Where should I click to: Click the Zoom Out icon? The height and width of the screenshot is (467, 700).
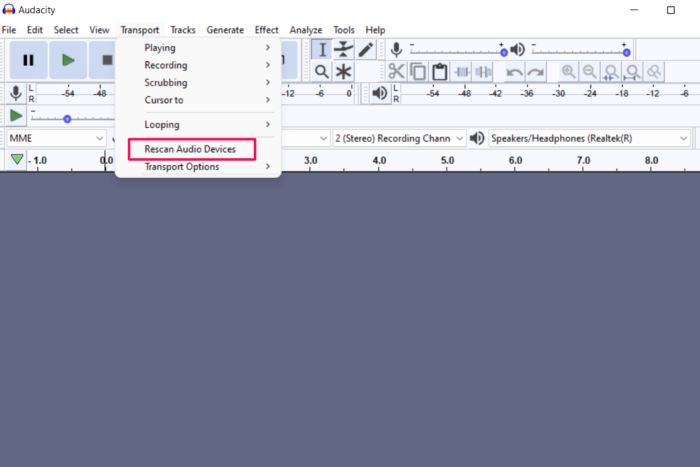coord(589,71)
